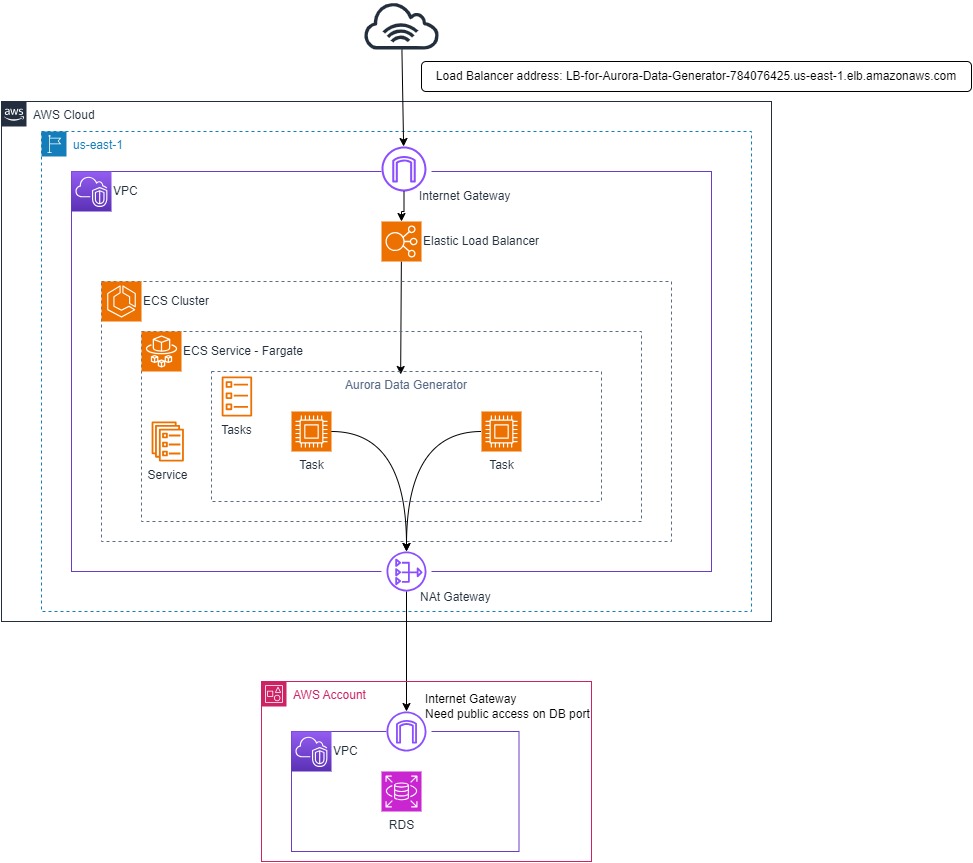Select the ECS Service Fargate icon
Screen dimensions: 973x863
[x=161, y=351]
